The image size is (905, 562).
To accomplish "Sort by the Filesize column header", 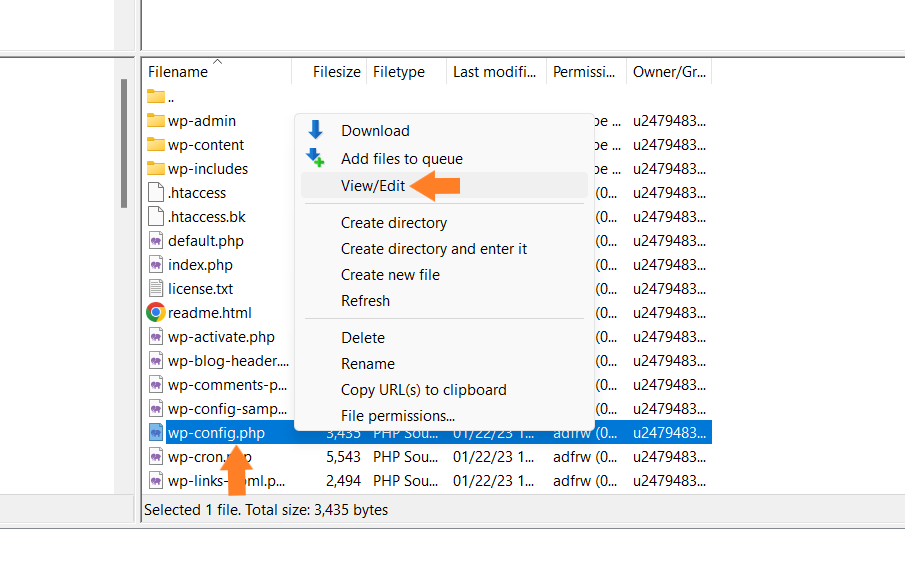I will pyautogui.click(x=329, y=72).
